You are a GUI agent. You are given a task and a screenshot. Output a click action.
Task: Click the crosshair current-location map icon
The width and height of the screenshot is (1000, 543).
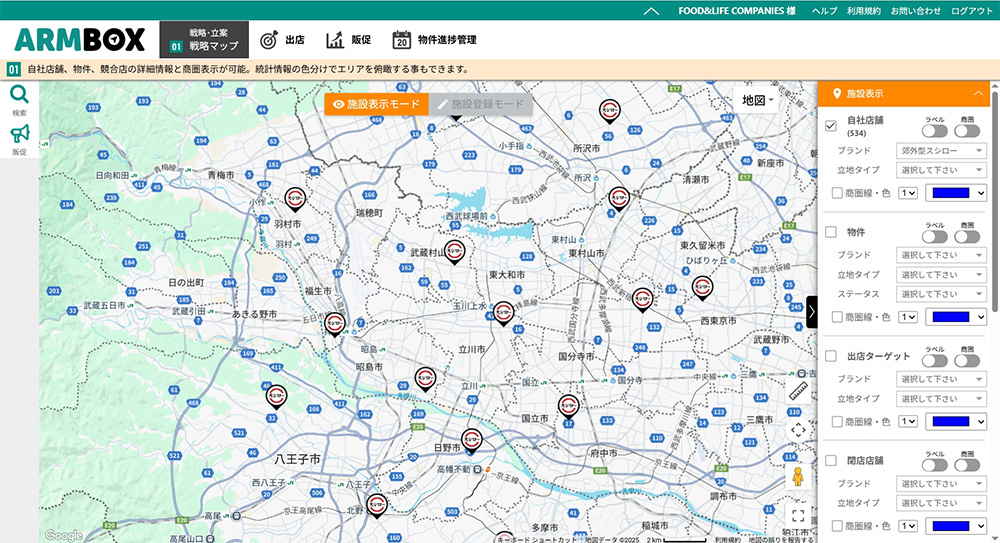798,430
